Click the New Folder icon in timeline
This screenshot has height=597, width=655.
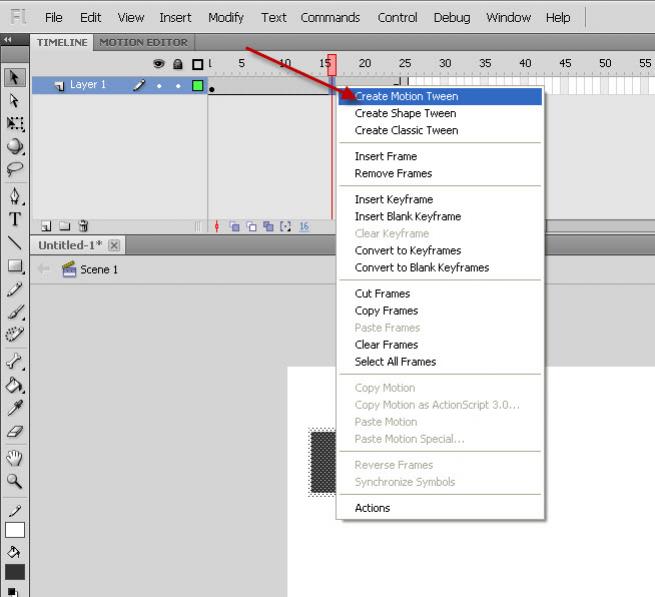[64, 226]
